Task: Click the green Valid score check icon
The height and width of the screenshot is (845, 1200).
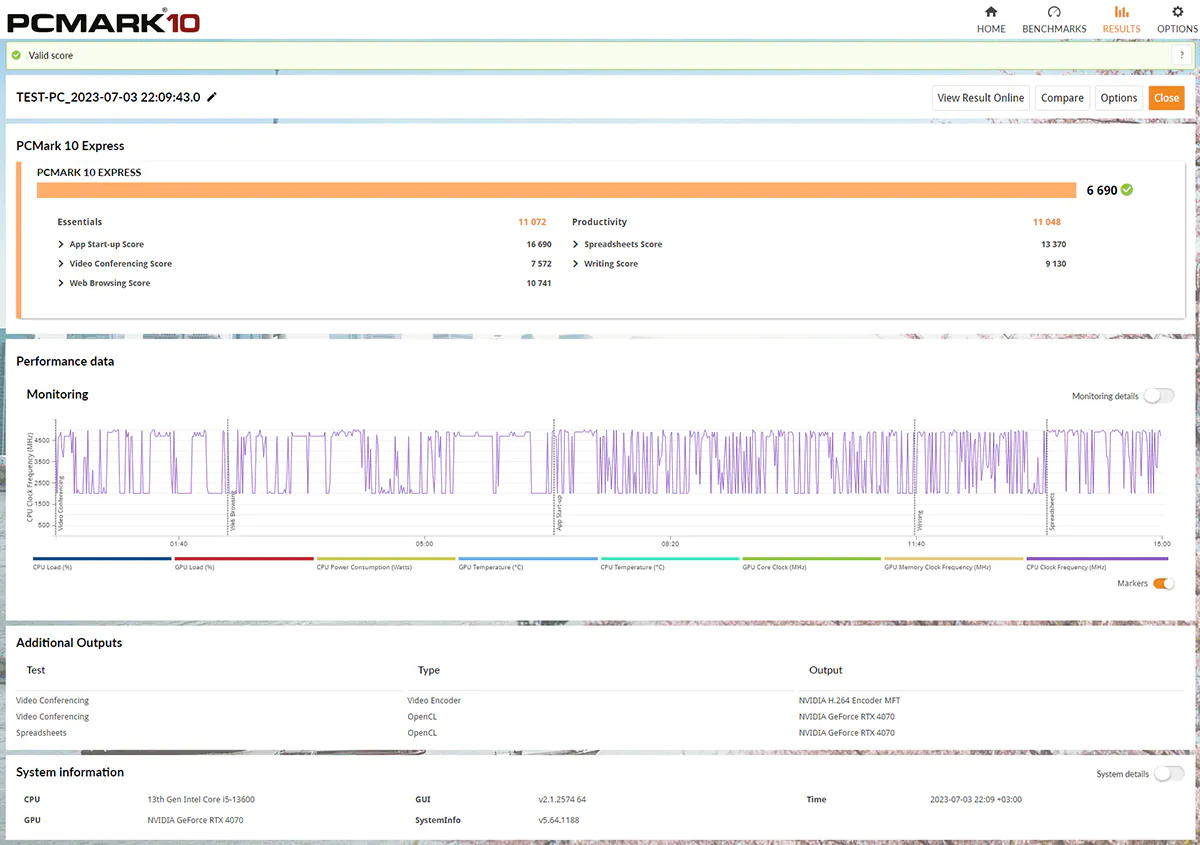Action: [x=16, y=55]
